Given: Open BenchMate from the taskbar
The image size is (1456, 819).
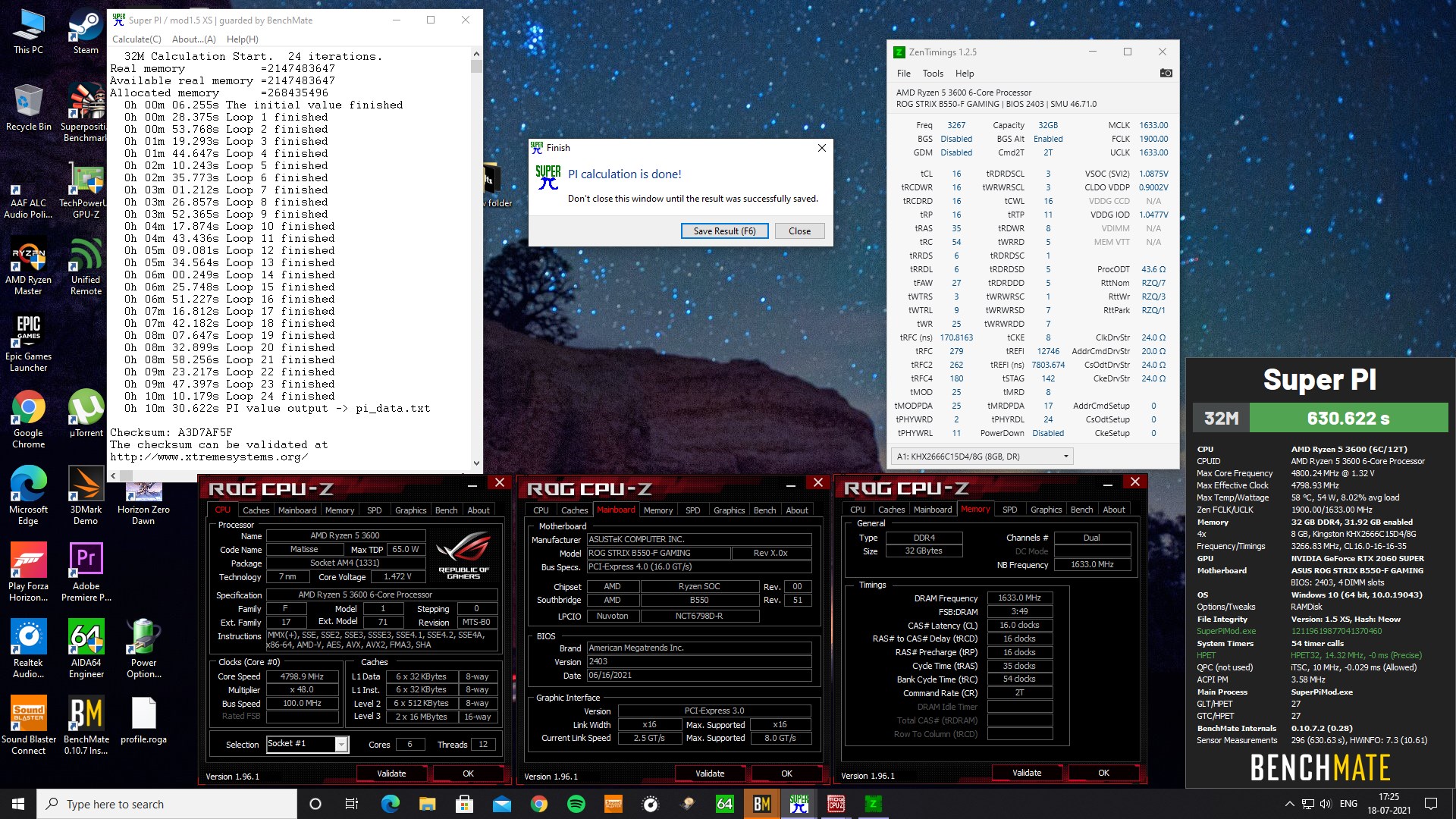Looking at the screenshot, I should pos(761,804).
